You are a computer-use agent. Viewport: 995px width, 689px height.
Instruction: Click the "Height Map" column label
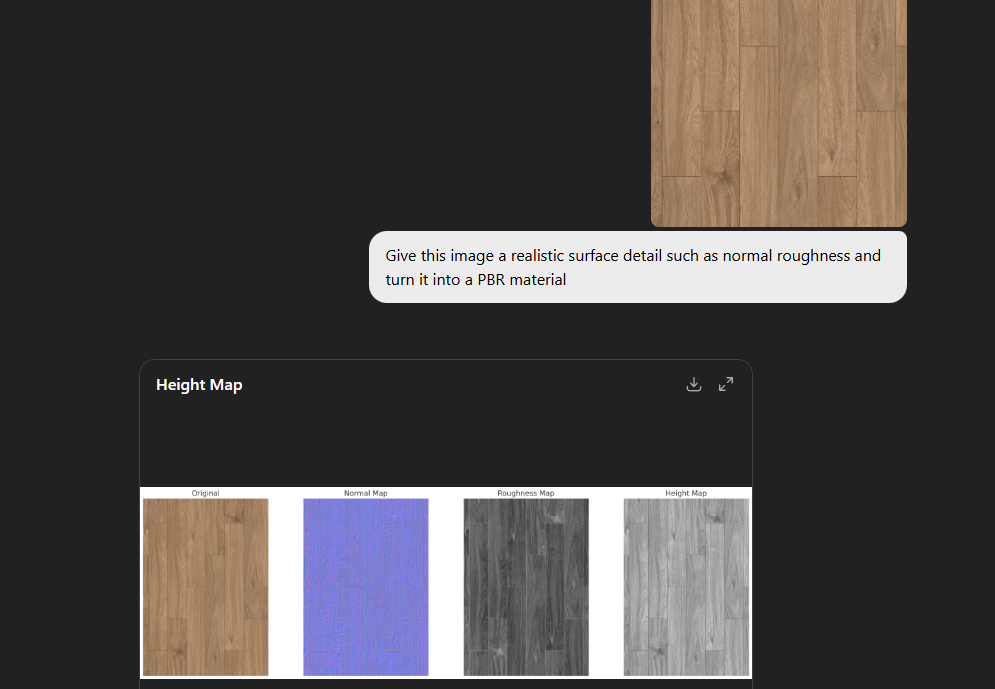pos(686,493)
